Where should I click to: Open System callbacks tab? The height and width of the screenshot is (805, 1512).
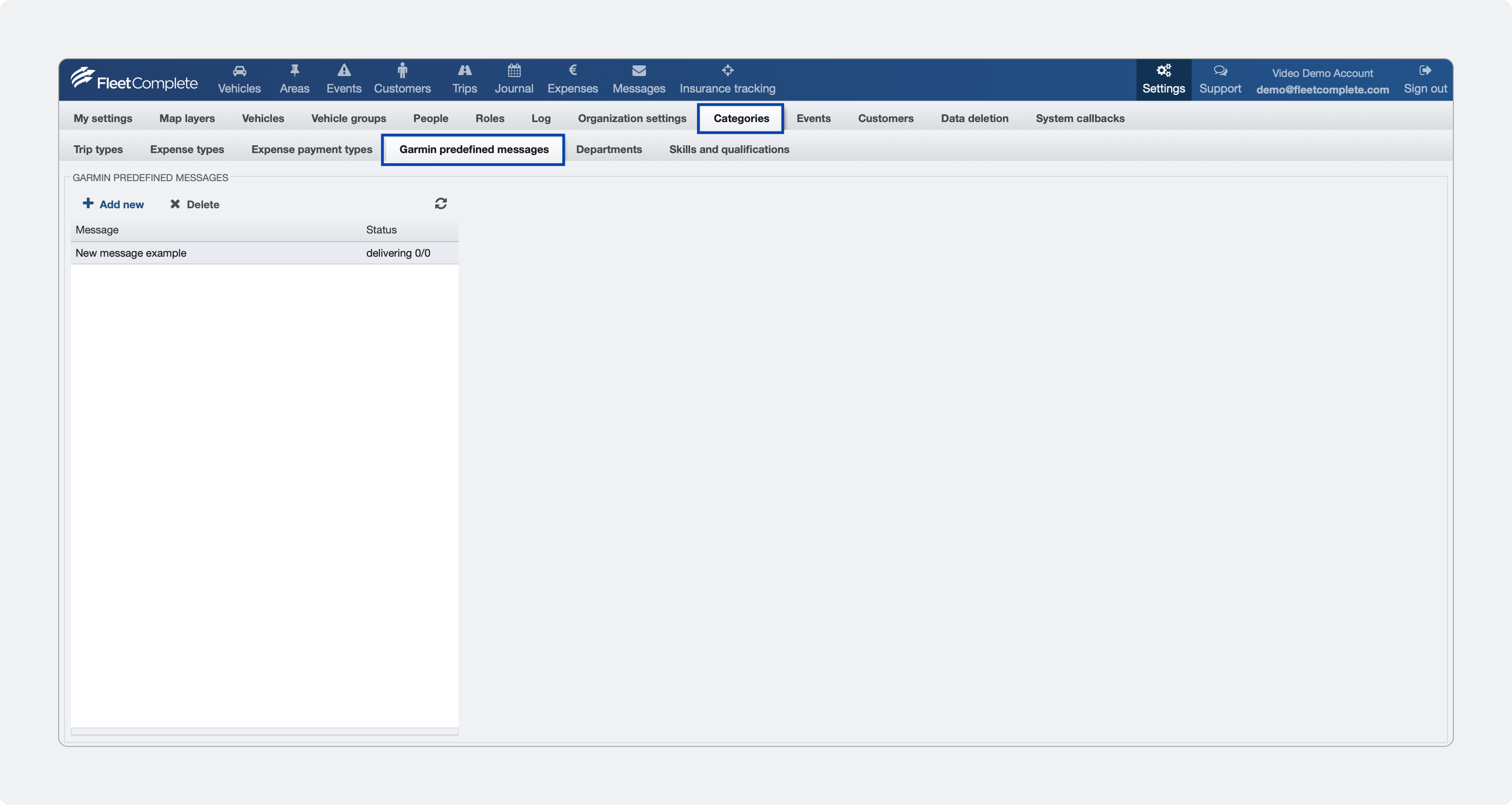coord(1080,118)
